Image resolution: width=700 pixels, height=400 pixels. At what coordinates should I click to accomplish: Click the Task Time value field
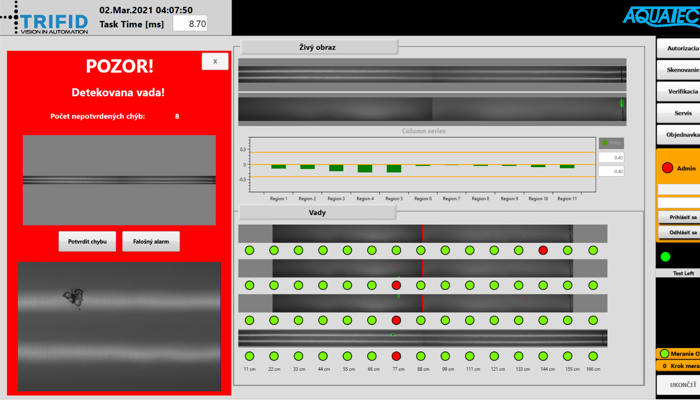click(x=190, y=23)
